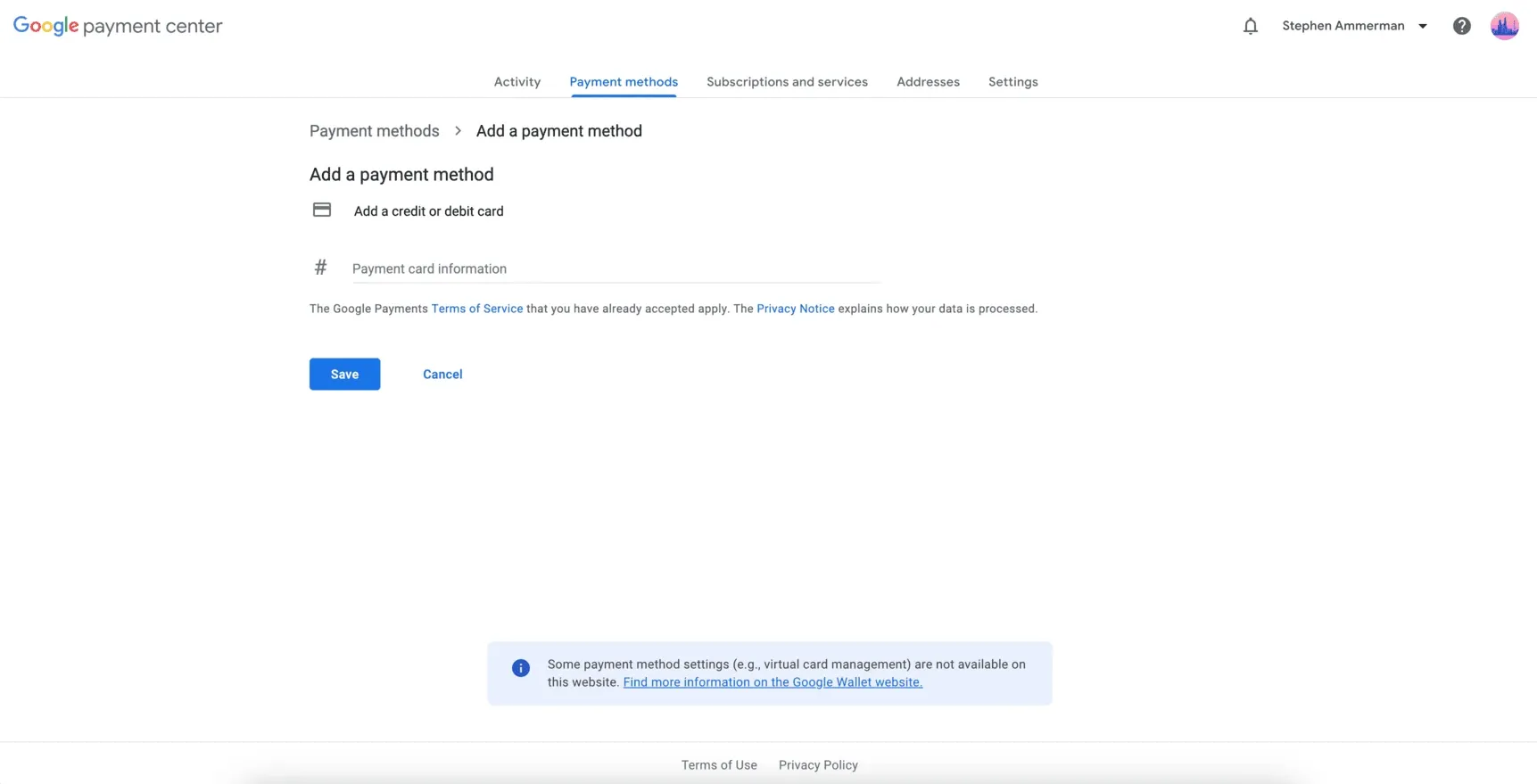Image resolution: width=1537 pixels, height=784 pixels.
Task: Open the help question mark icon
Action: click(1461, 26)
